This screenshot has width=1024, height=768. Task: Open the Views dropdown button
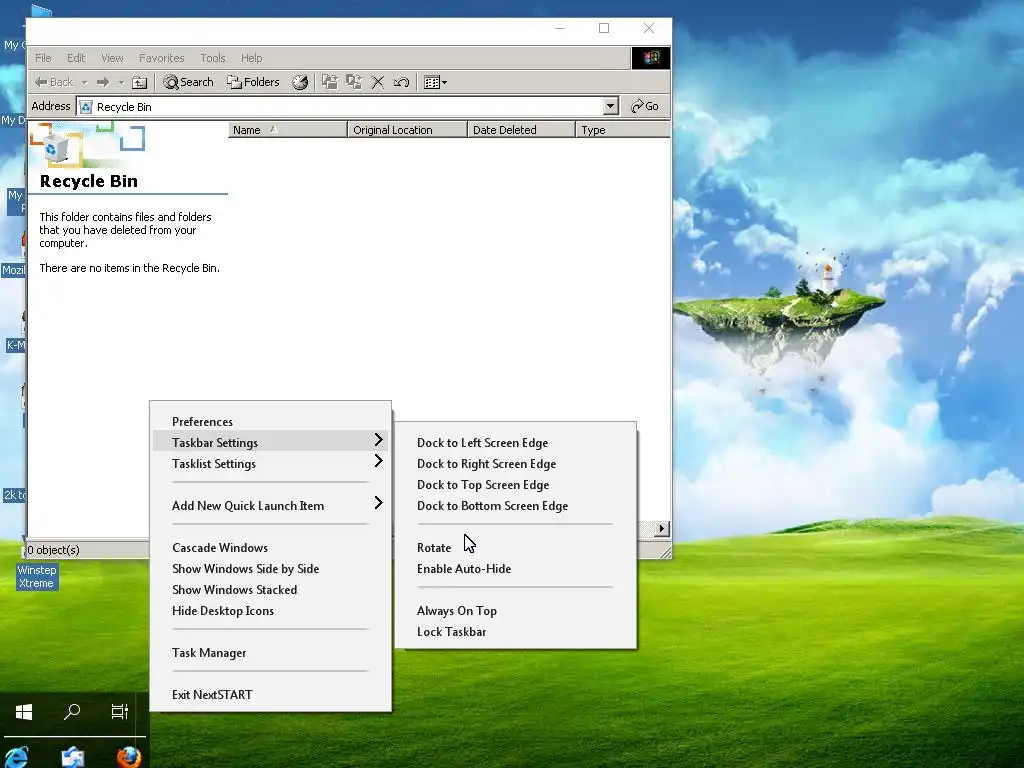coord(436,82)
